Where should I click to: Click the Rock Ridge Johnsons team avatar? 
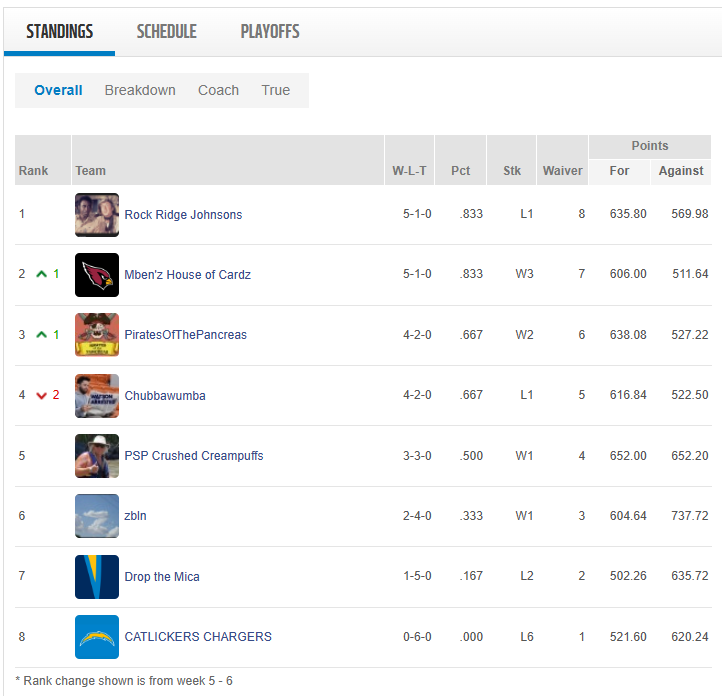(x=97, y=215)
